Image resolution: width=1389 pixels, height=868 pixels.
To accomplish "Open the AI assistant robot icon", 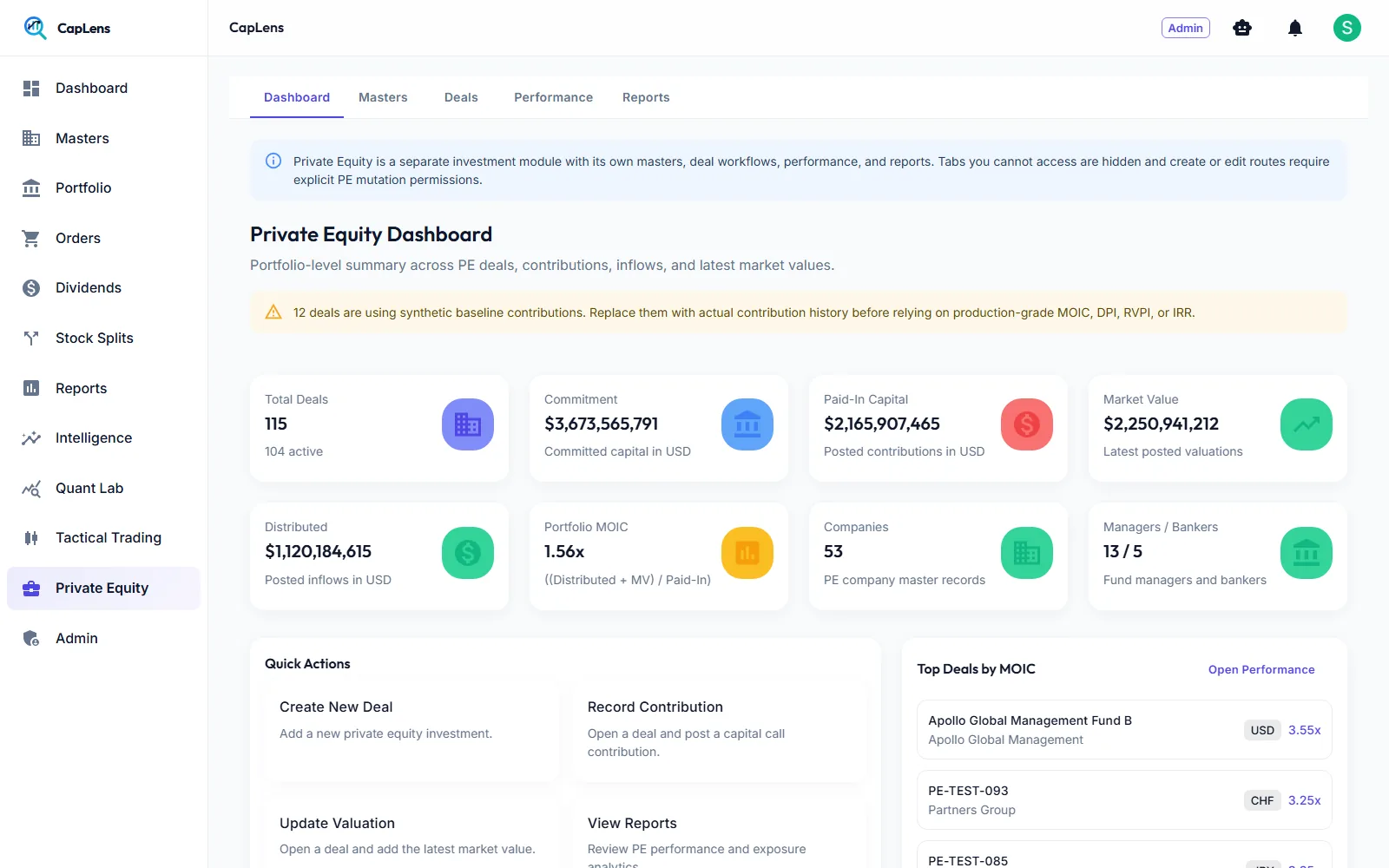I will click(x=1242, y=28).
